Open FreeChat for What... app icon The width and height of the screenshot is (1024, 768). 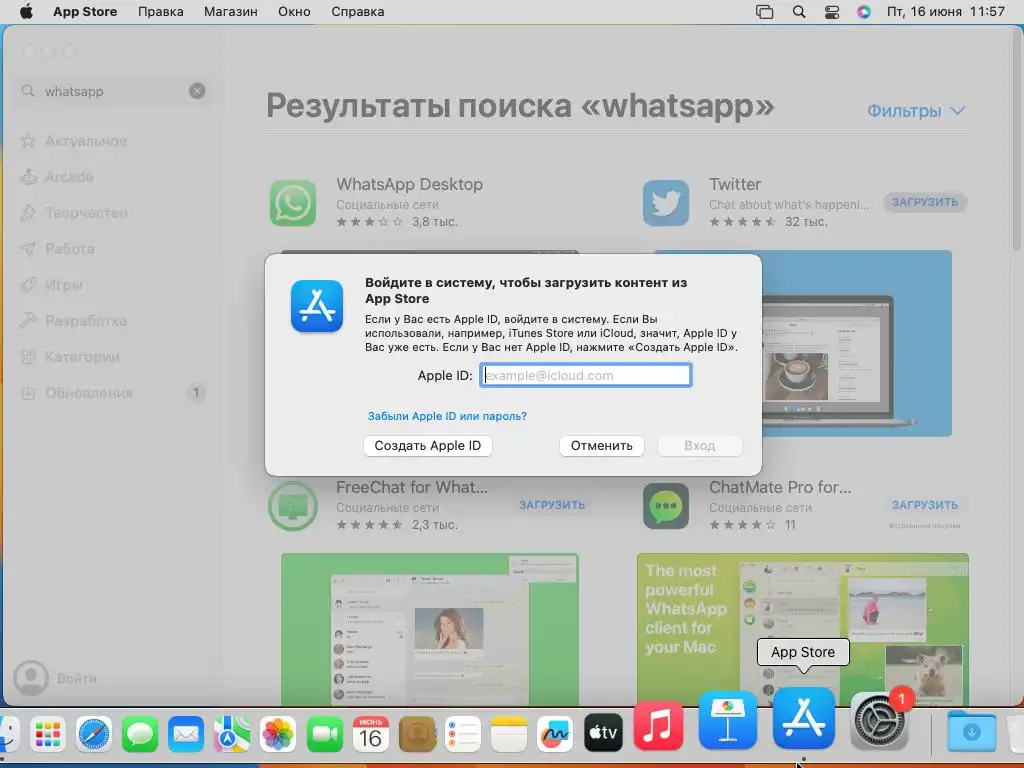[293, 506]
